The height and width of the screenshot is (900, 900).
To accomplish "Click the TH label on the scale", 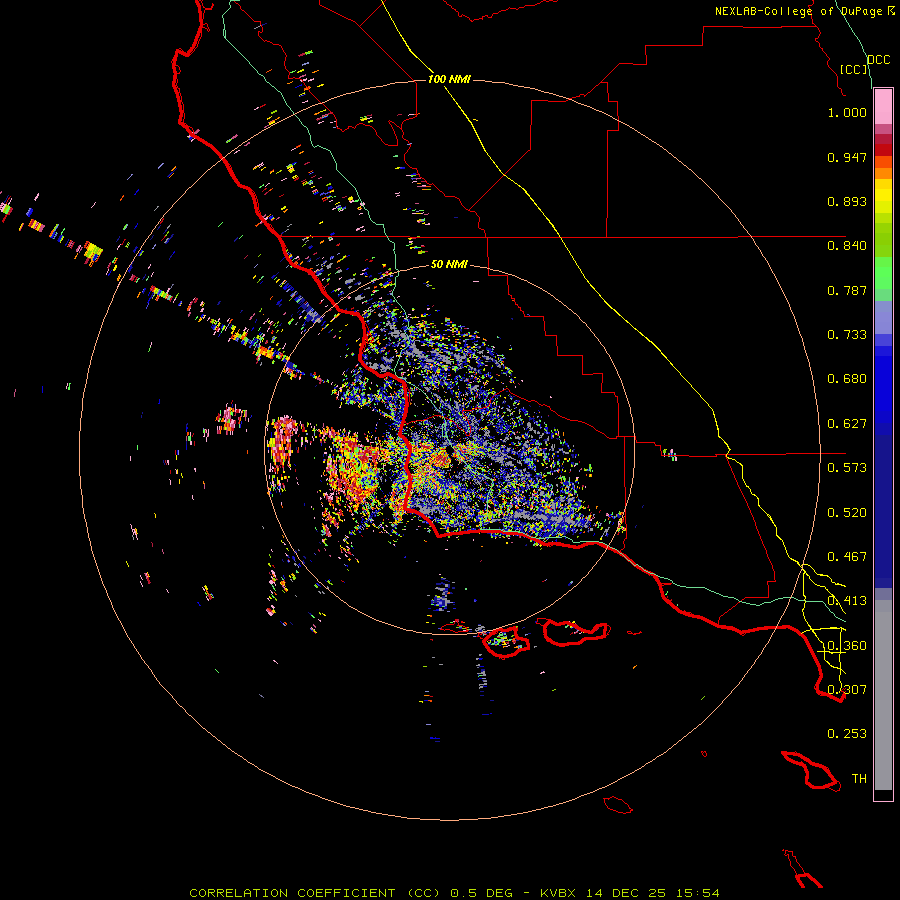I will (x=859, y=779).
